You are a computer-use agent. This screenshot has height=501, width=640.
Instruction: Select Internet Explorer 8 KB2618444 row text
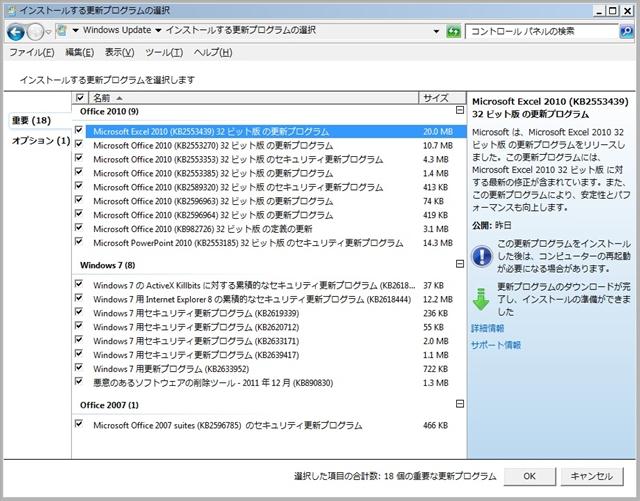pos(252,299)
